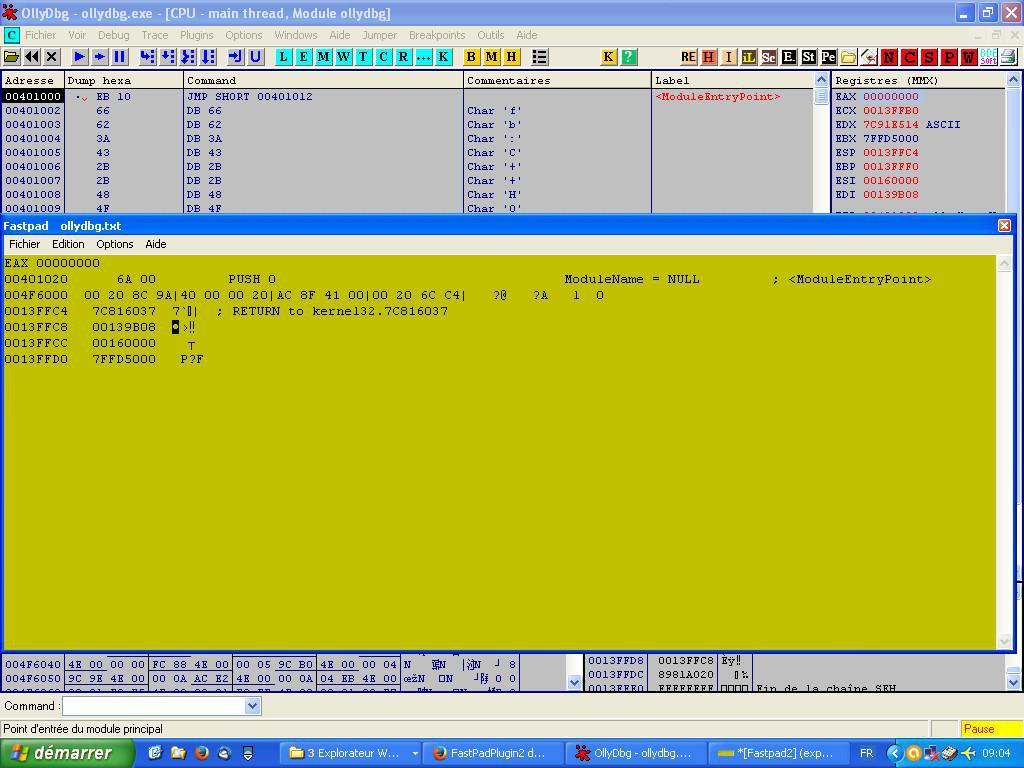Viewport: 1024px width, 768px height.
Task: Open the Breakpoints window via yellow B icon
Action: click(x=471, y=57)
